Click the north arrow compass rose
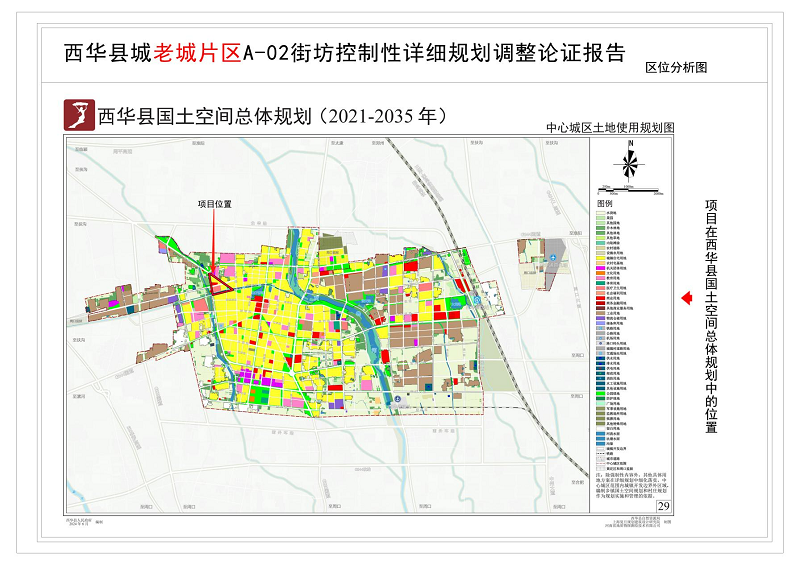Image resolution: width=800 pixels, height=565 pixels. (x=629, y=160)
